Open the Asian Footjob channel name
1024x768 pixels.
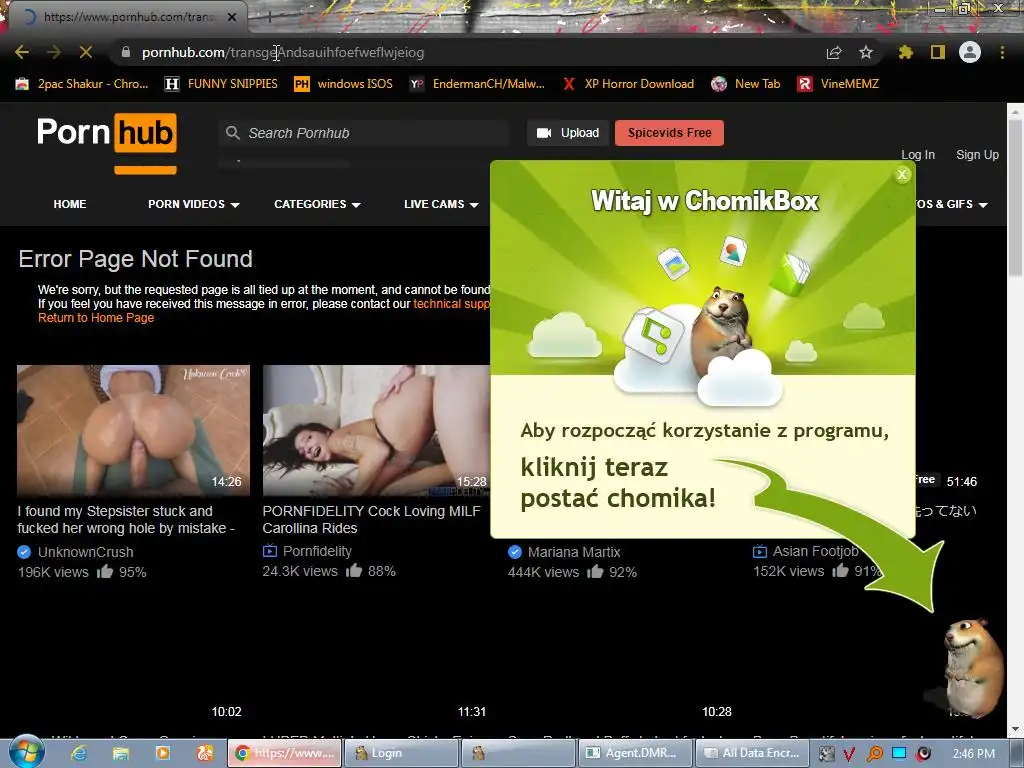816,552
